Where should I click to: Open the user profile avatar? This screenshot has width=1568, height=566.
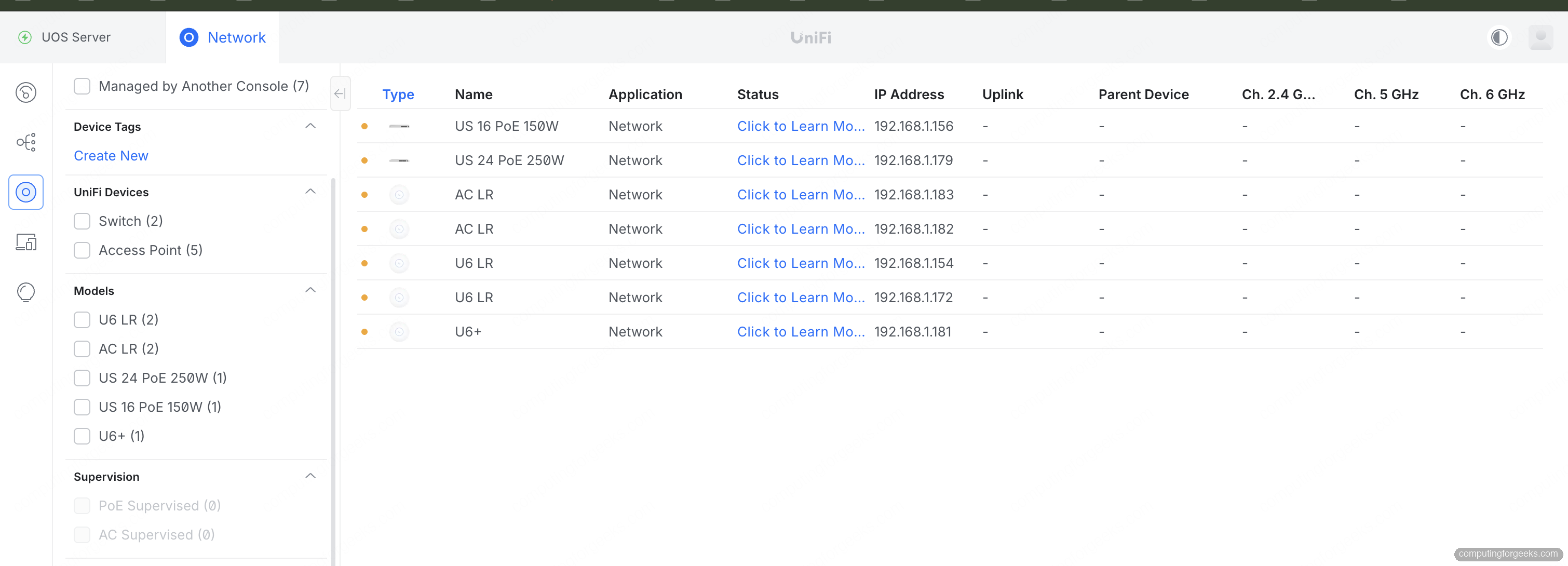point(1540,38)
